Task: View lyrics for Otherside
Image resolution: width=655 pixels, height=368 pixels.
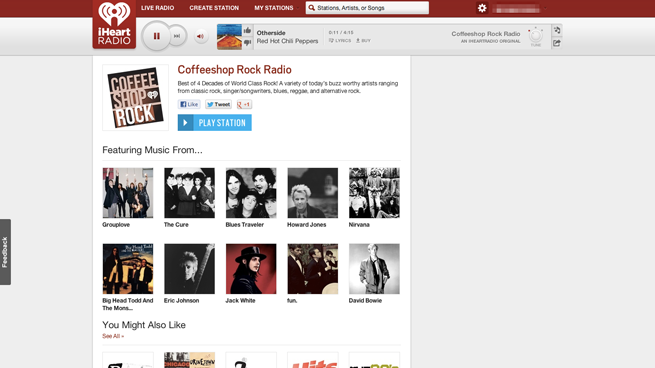Action: (340, 41)
